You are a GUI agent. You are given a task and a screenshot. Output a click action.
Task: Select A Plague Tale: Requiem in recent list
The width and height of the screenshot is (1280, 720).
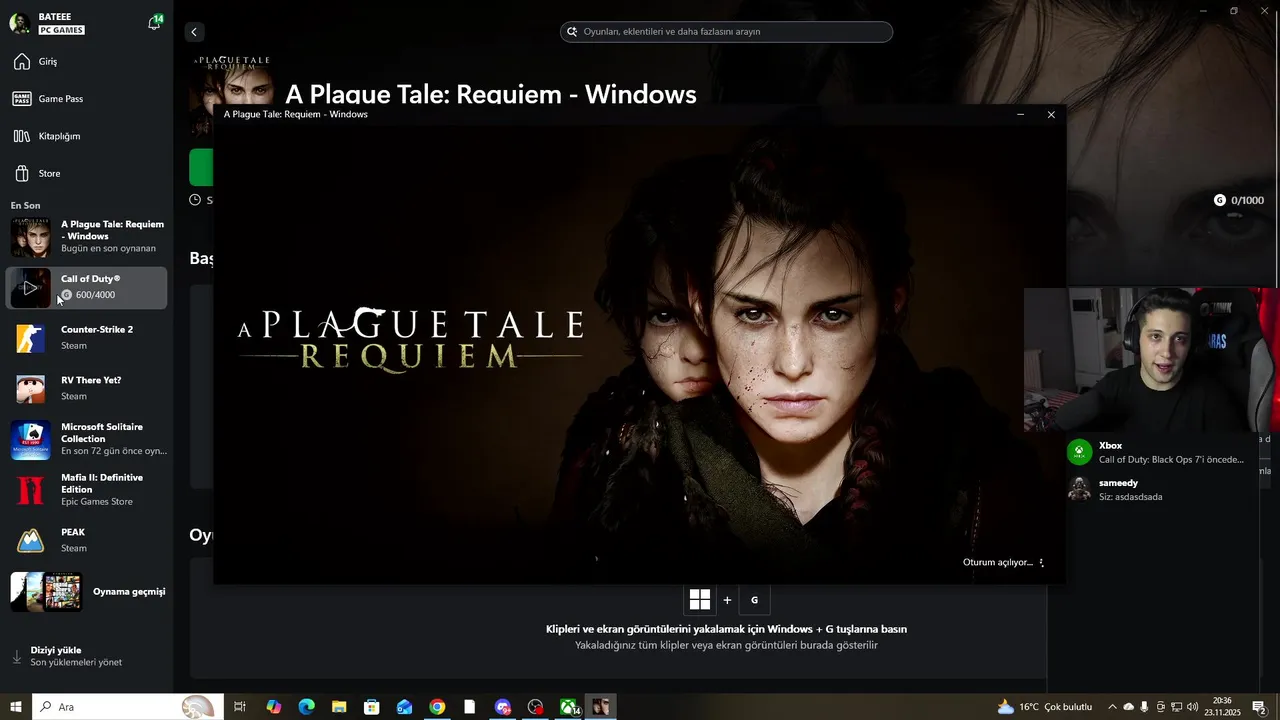(x=86, y=237)
